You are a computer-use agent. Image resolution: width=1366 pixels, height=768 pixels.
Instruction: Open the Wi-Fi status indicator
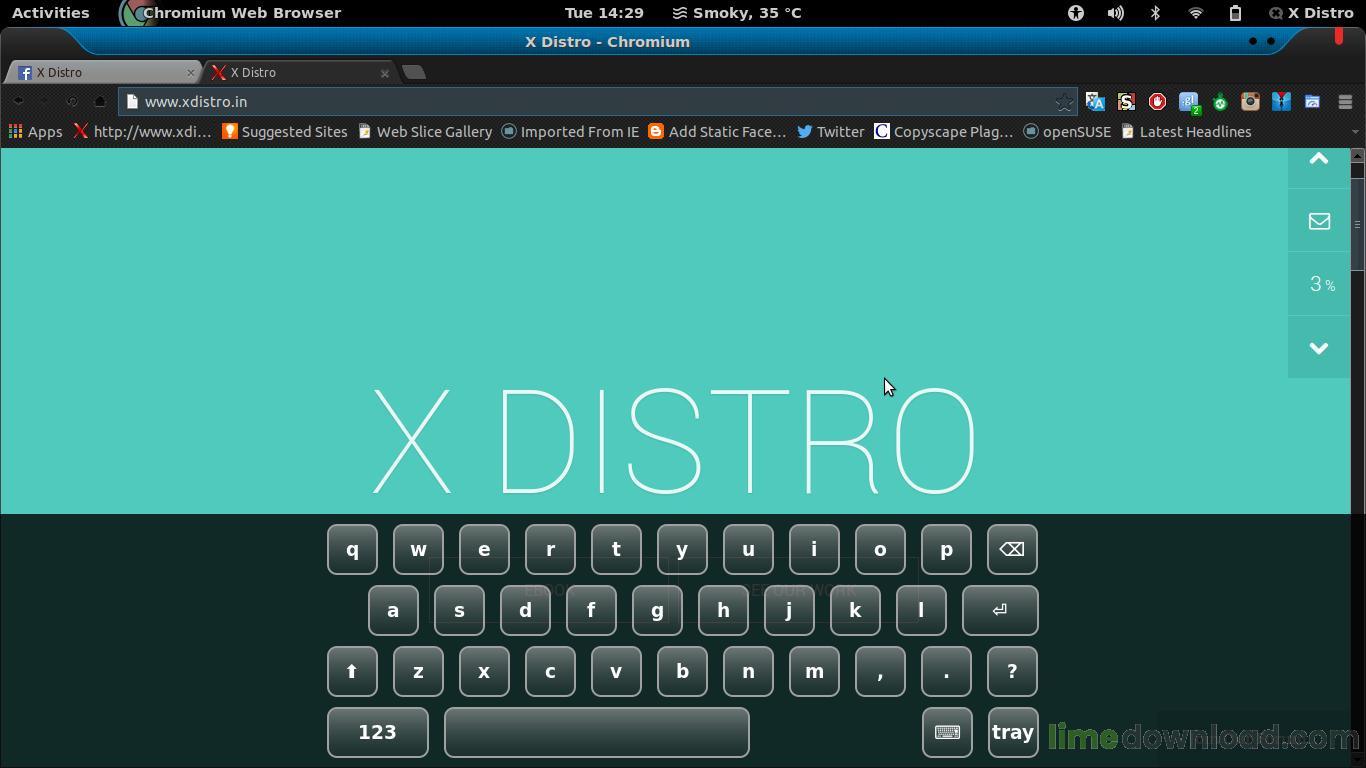pyautogui.click(x=1195, y=13)
